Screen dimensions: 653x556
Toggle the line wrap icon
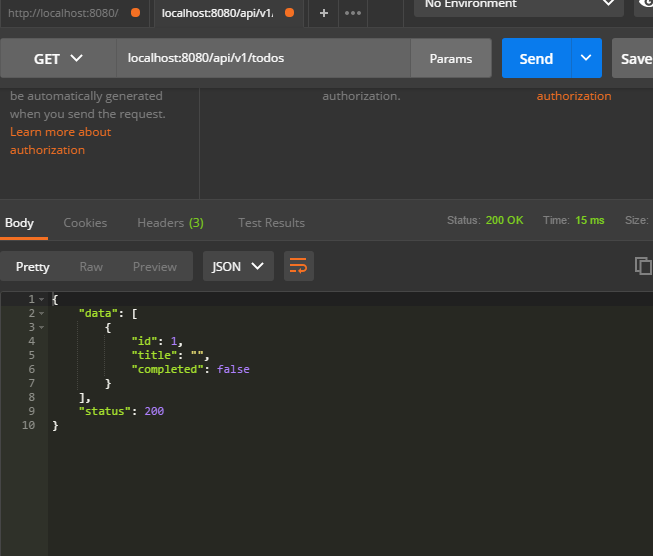299,266
